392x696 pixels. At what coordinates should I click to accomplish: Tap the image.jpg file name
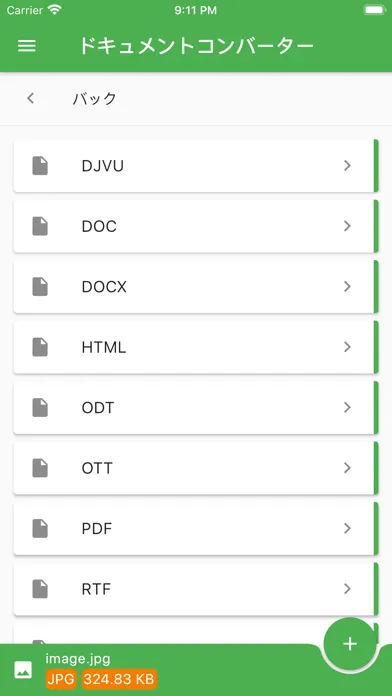78,659
